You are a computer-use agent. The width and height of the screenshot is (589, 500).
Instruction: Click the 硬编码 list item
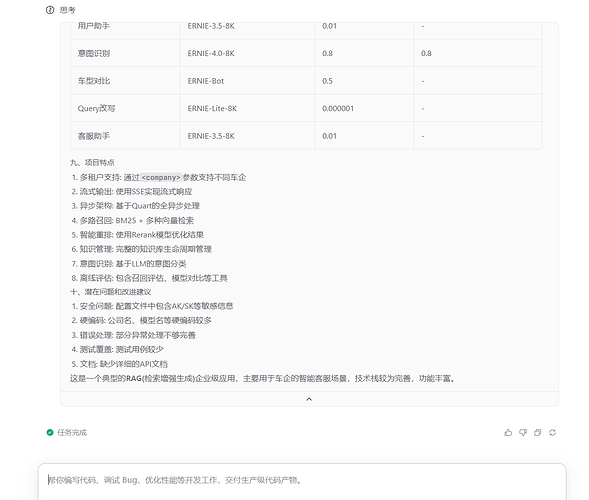(x=142, y=320)
